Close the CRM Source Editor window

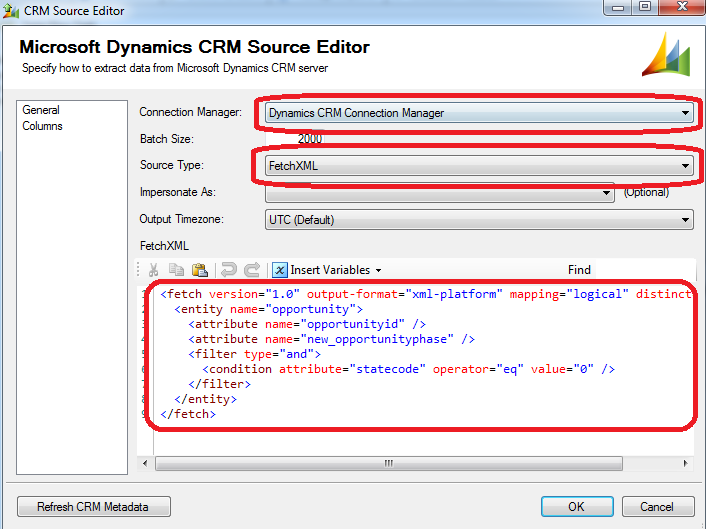point(682,8)
